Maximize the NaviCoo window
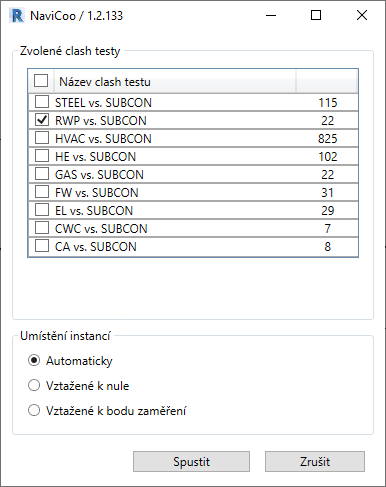This screenshot has width=386, height=487. click(316, 15)
